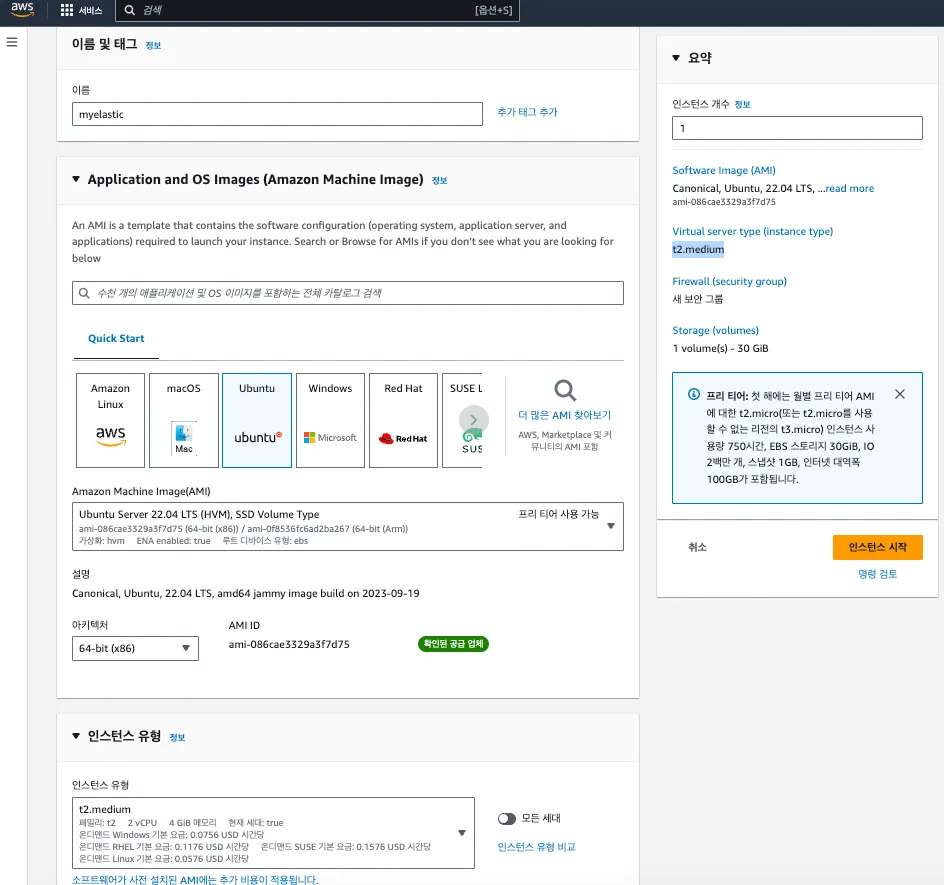Click the preinstalled AMI extra cost notice link

195,880
